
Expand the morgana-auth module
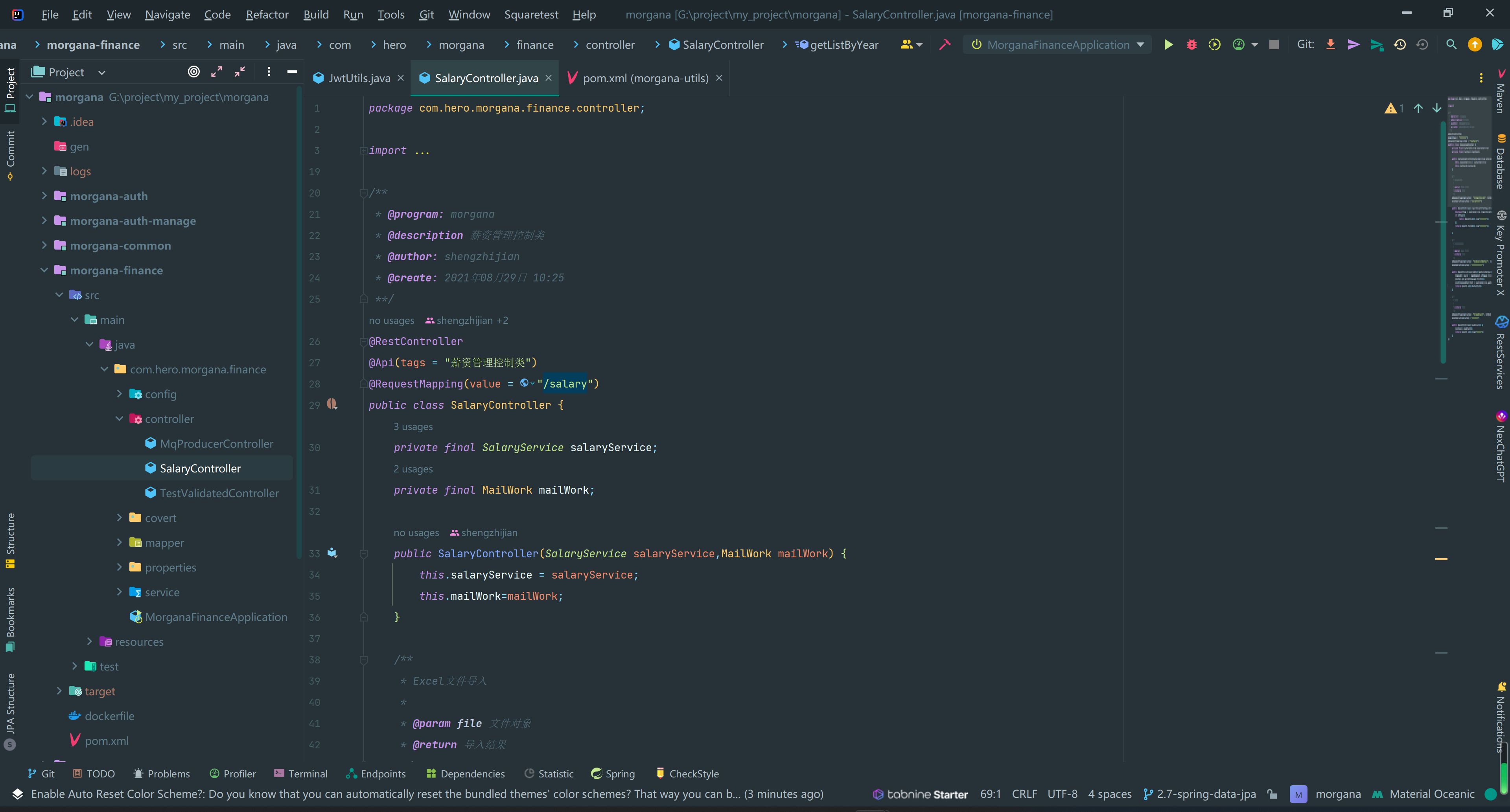coord(44,196)
